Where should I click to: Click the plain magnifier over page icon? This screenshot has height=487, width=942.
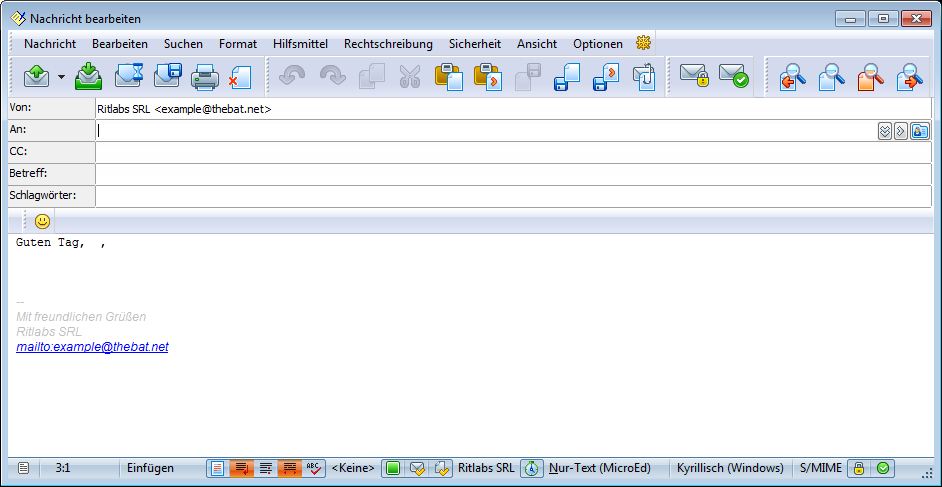(x=831, y=77)
